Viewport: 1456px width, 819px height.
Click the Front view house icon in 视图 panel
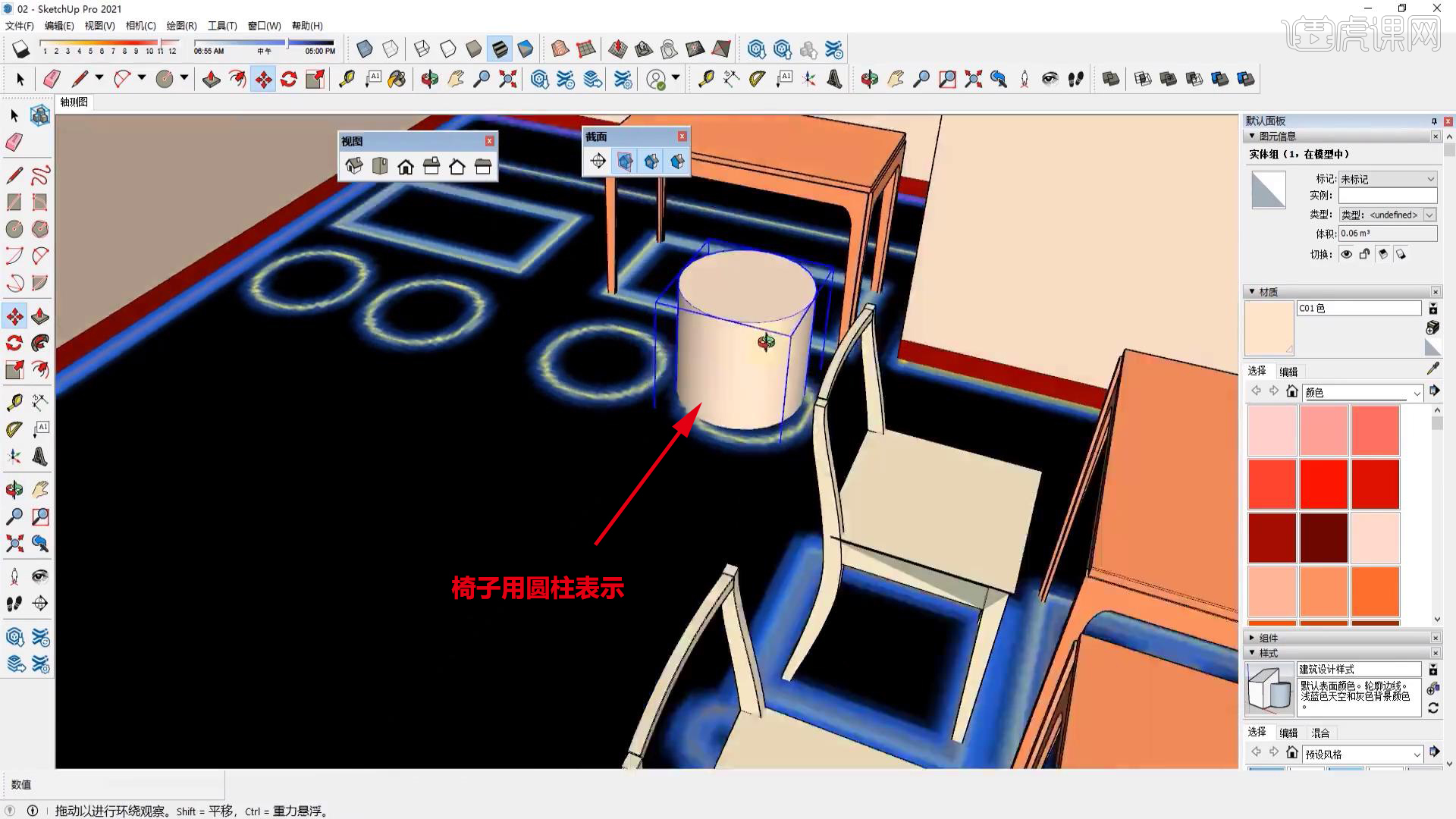pos(406,166)
